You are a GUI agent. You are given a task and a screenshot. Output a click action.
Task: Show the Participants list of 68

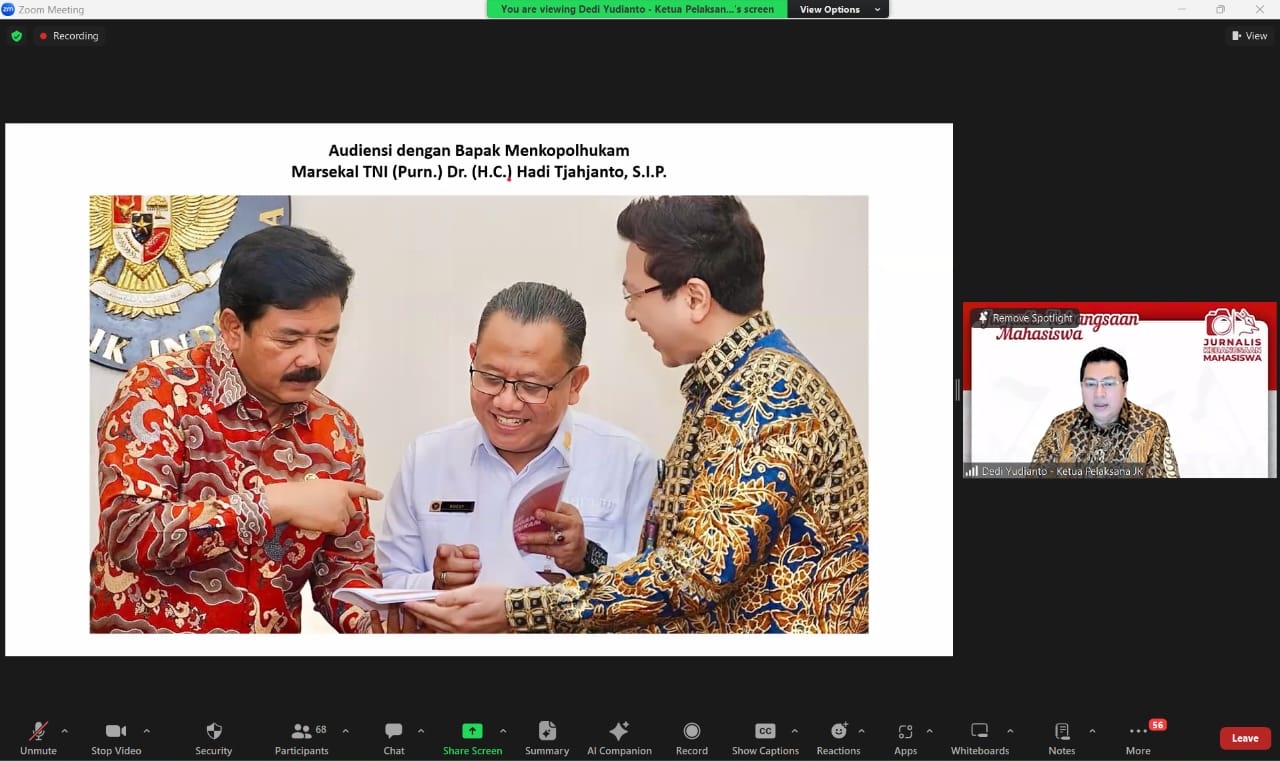[301, 737]
